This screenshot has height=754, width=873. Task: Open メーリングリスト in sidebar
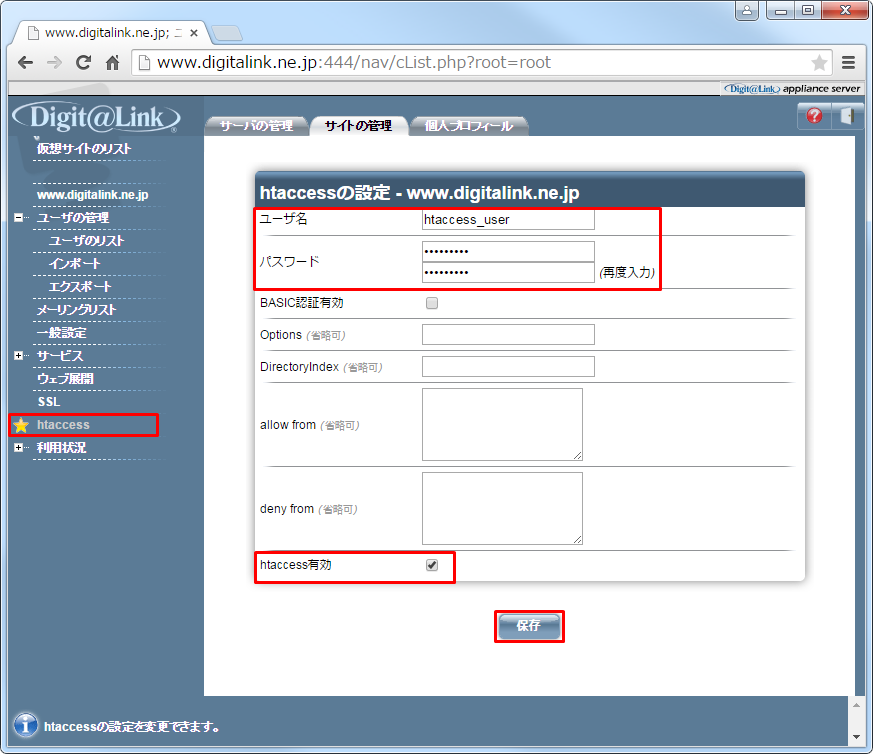tap(76, 310)
